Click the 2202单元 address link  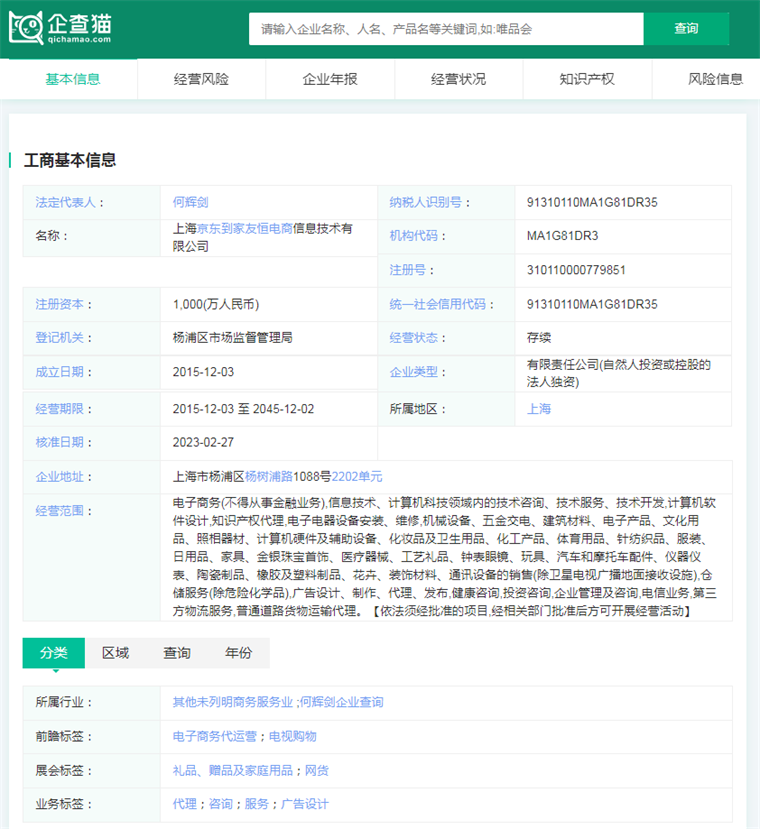click(357, 477)
